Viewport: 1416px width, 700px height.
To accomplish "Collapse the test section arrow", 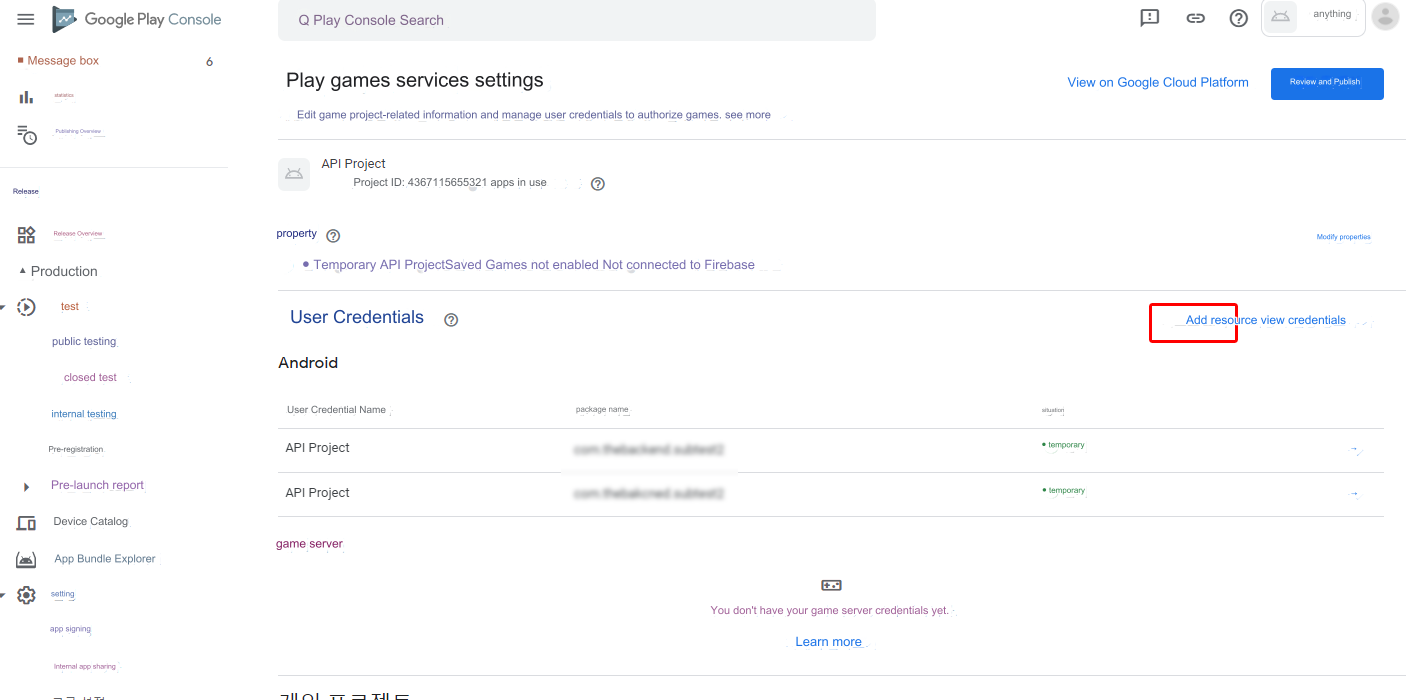I will pos(3,307).
